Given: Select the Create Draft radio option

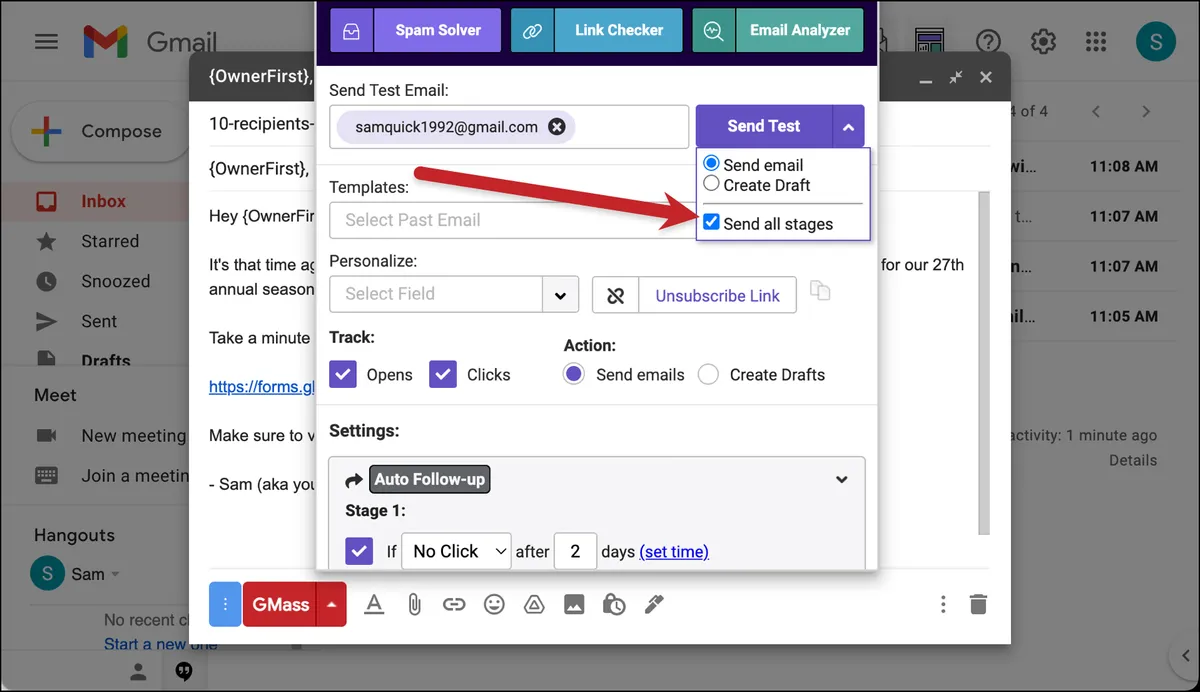Looking at the screenshot, I should click(x=711, y=184).
